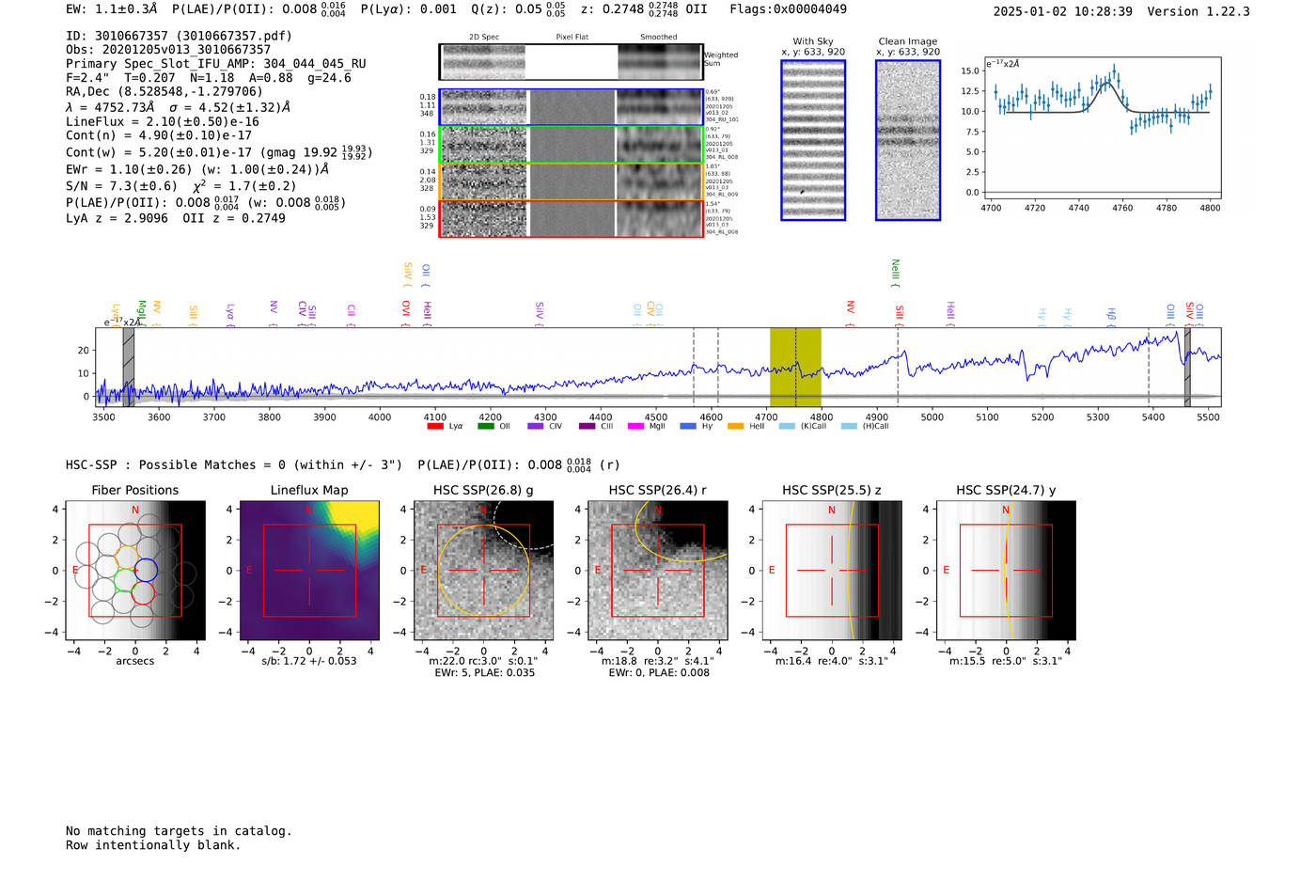Click the blue circle in Fiber Positions

pos(146,570)
